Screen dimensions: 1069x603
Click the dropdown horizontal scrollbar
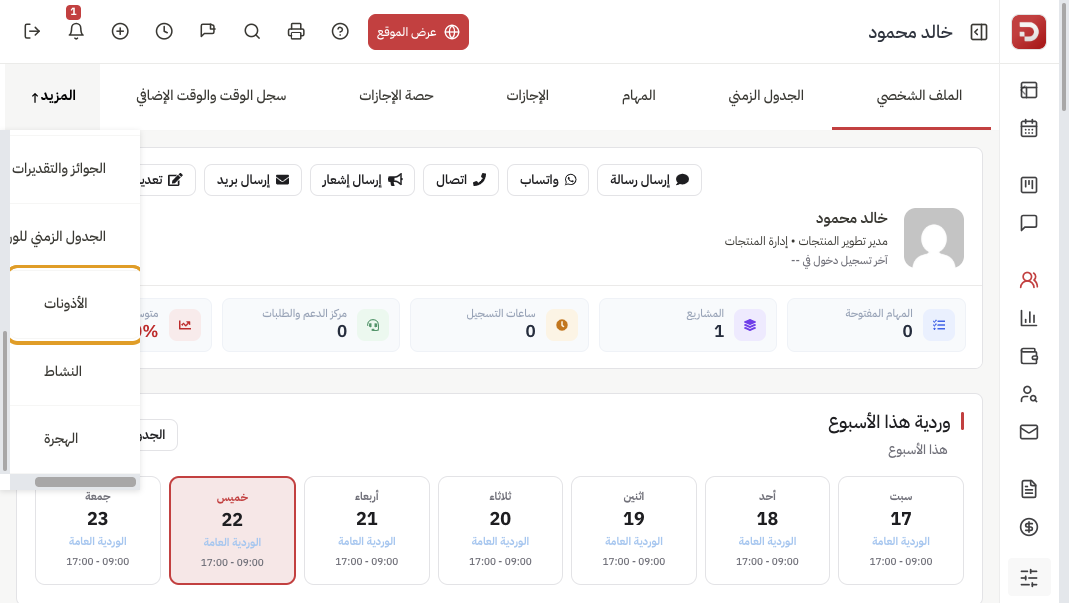85,482
